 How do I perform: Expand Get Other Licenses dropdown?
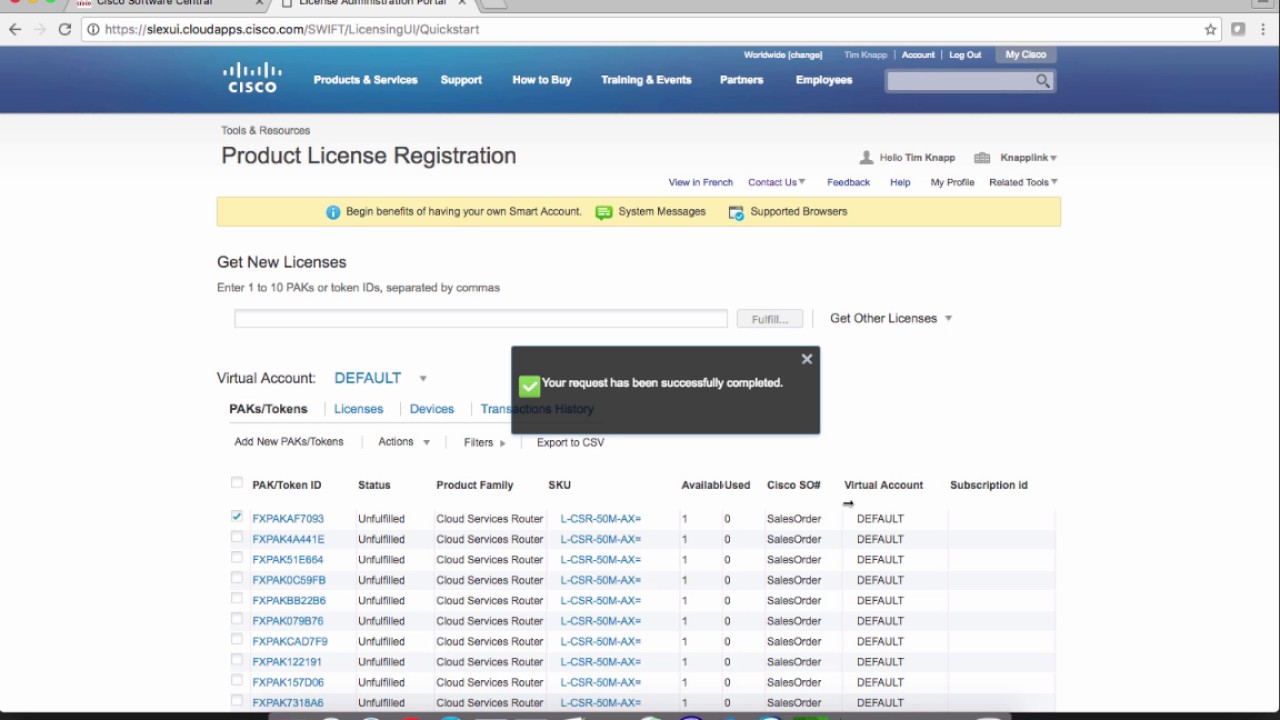click(x=891, y=318)
